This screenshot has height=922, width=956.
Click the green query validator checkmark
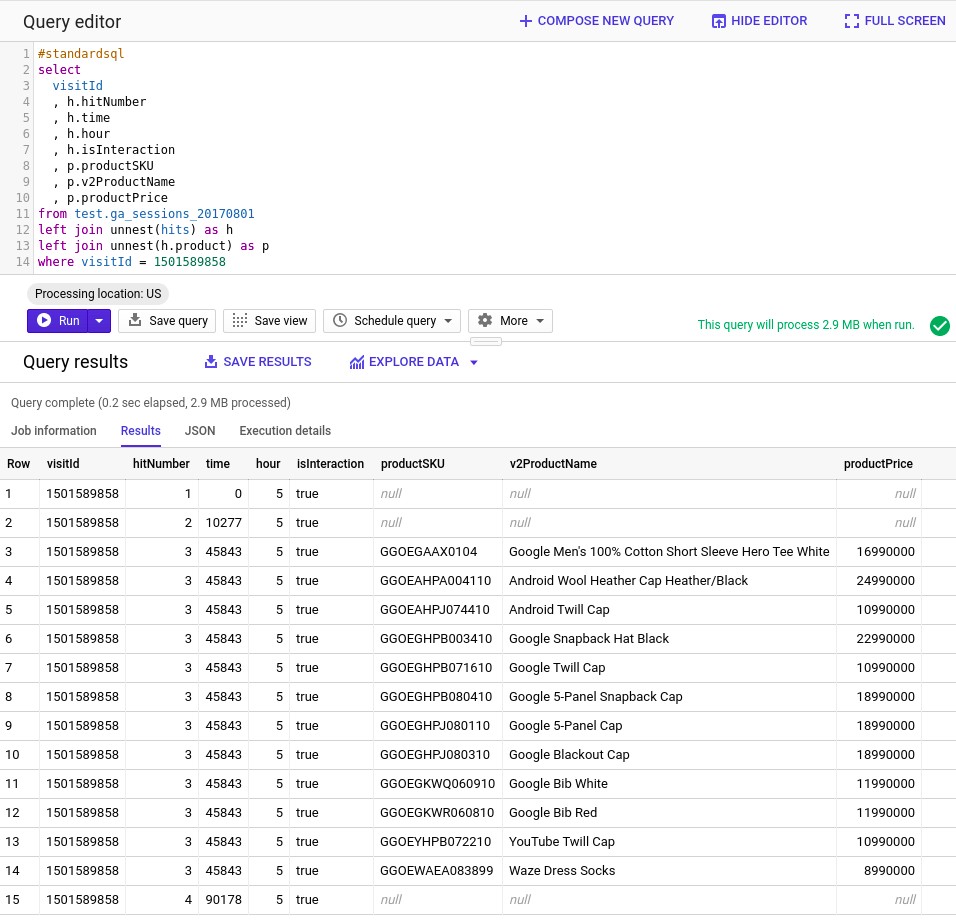[x=939, y=326]
